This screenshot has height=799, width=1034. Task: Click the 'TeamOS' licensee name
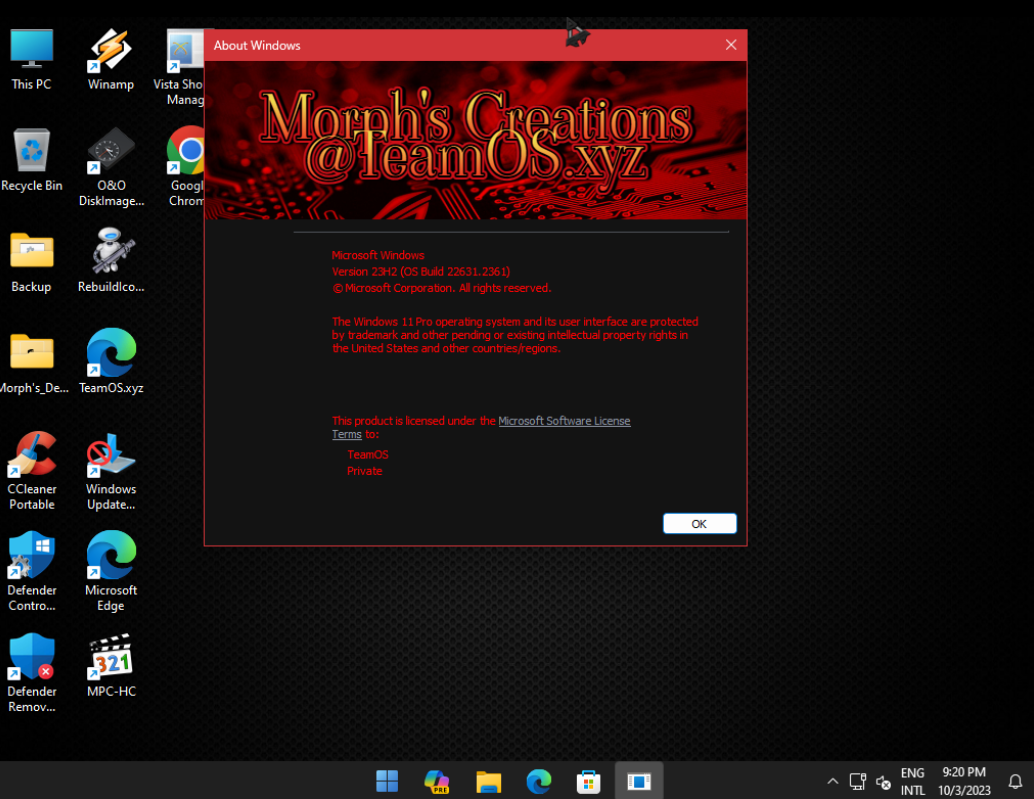[368, 455]
